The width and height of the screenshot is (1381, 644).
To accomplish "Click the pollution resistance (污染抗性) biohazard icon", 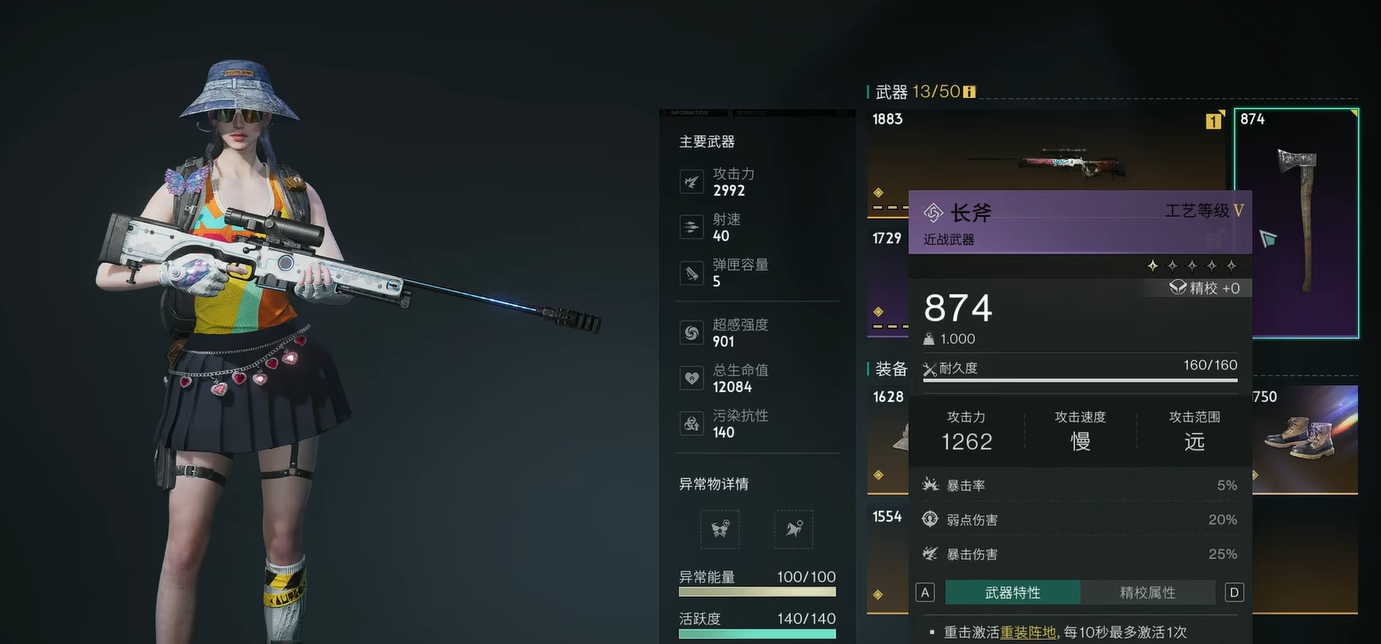I will (x=691, y=423).
